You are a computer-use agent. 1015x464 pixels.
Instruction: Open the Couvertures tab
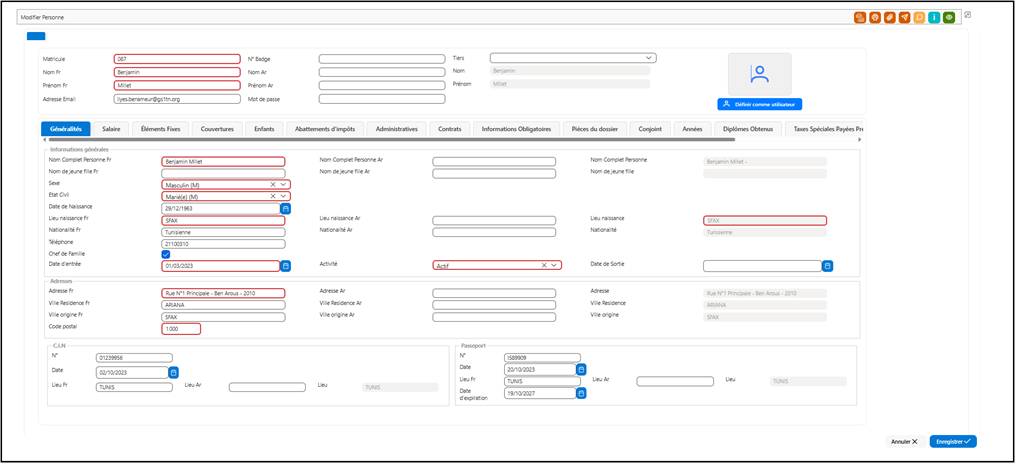[218, 129]
